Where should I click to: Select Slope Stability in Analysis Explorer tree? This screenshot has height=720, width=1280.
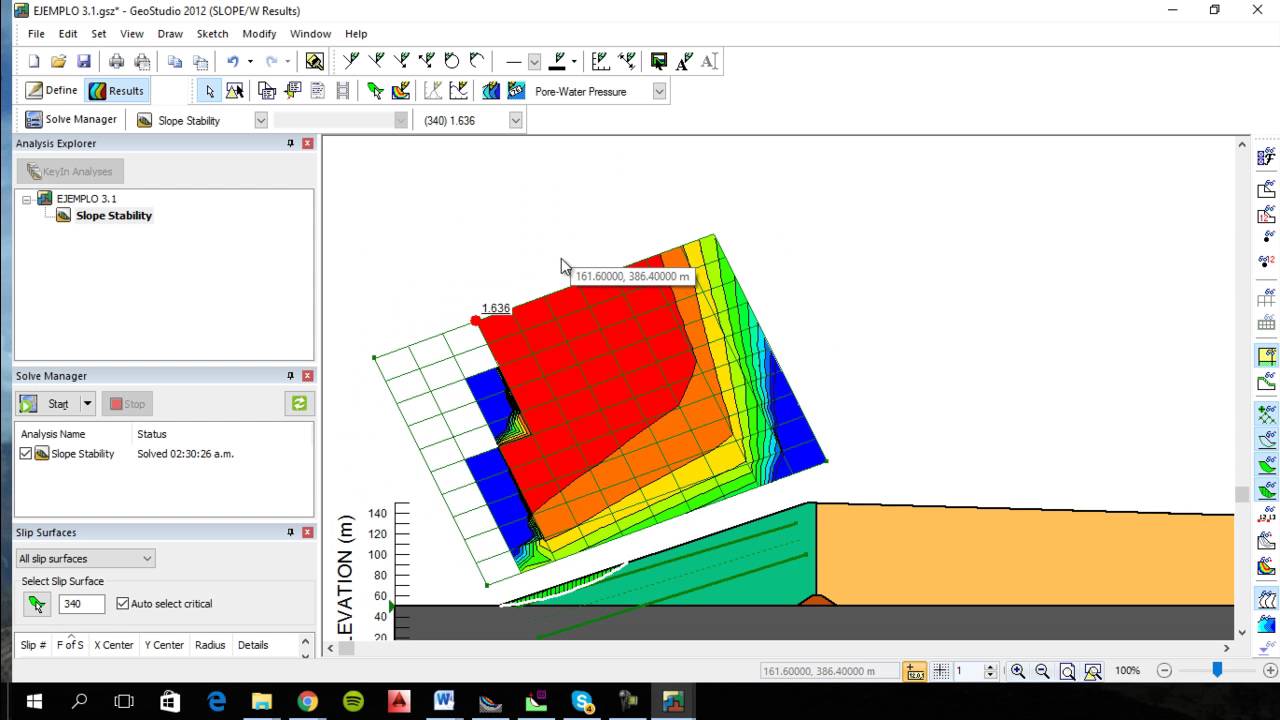114,216
